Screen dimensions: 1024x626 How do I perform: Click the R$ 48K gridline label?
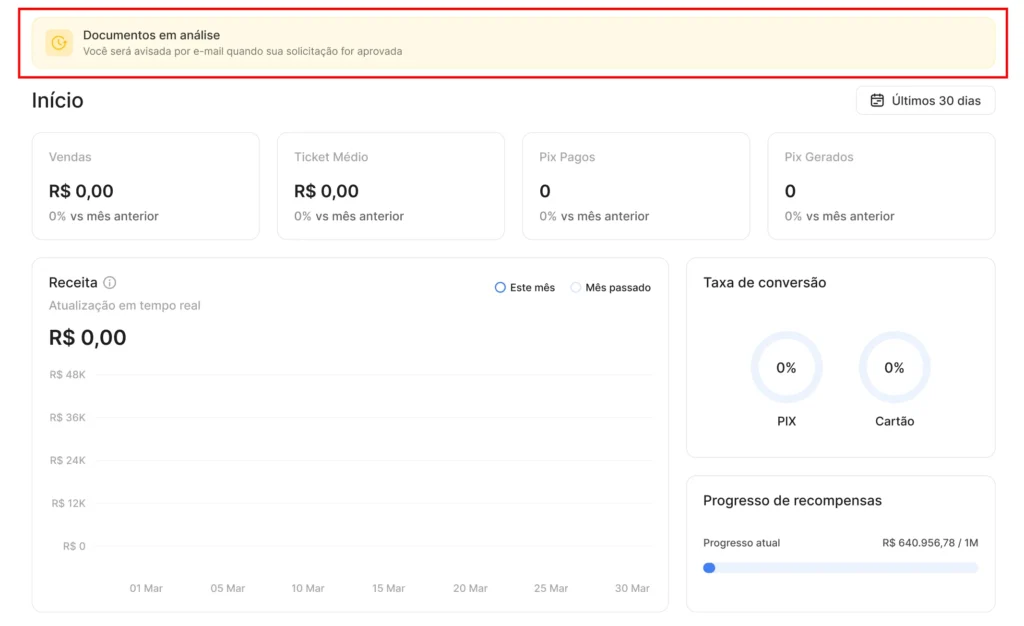click(x=67, y=375)
